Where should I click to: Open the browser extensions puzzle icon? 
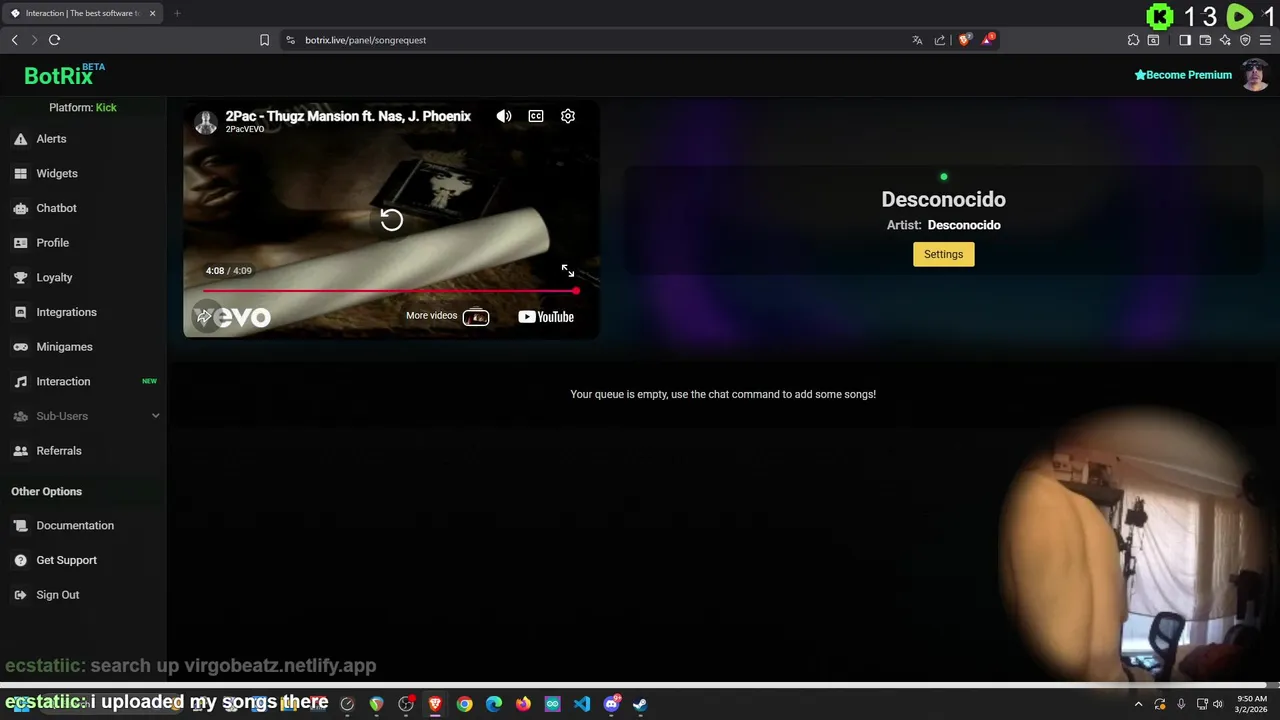tap(1133, 40)
